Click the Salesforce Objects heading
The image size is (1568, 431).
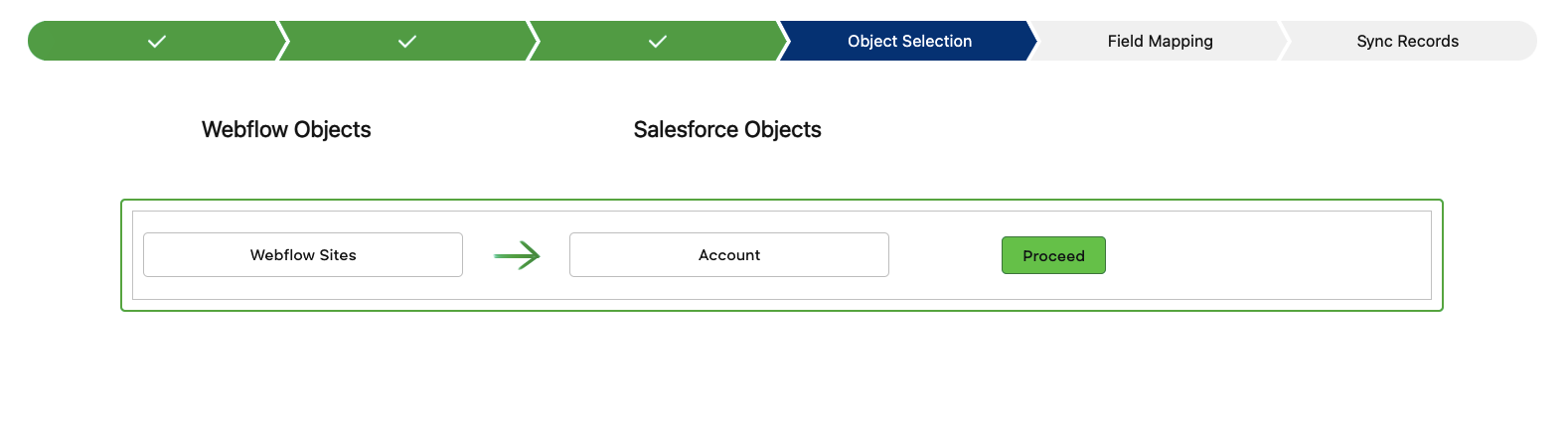[x=727, y=129]
